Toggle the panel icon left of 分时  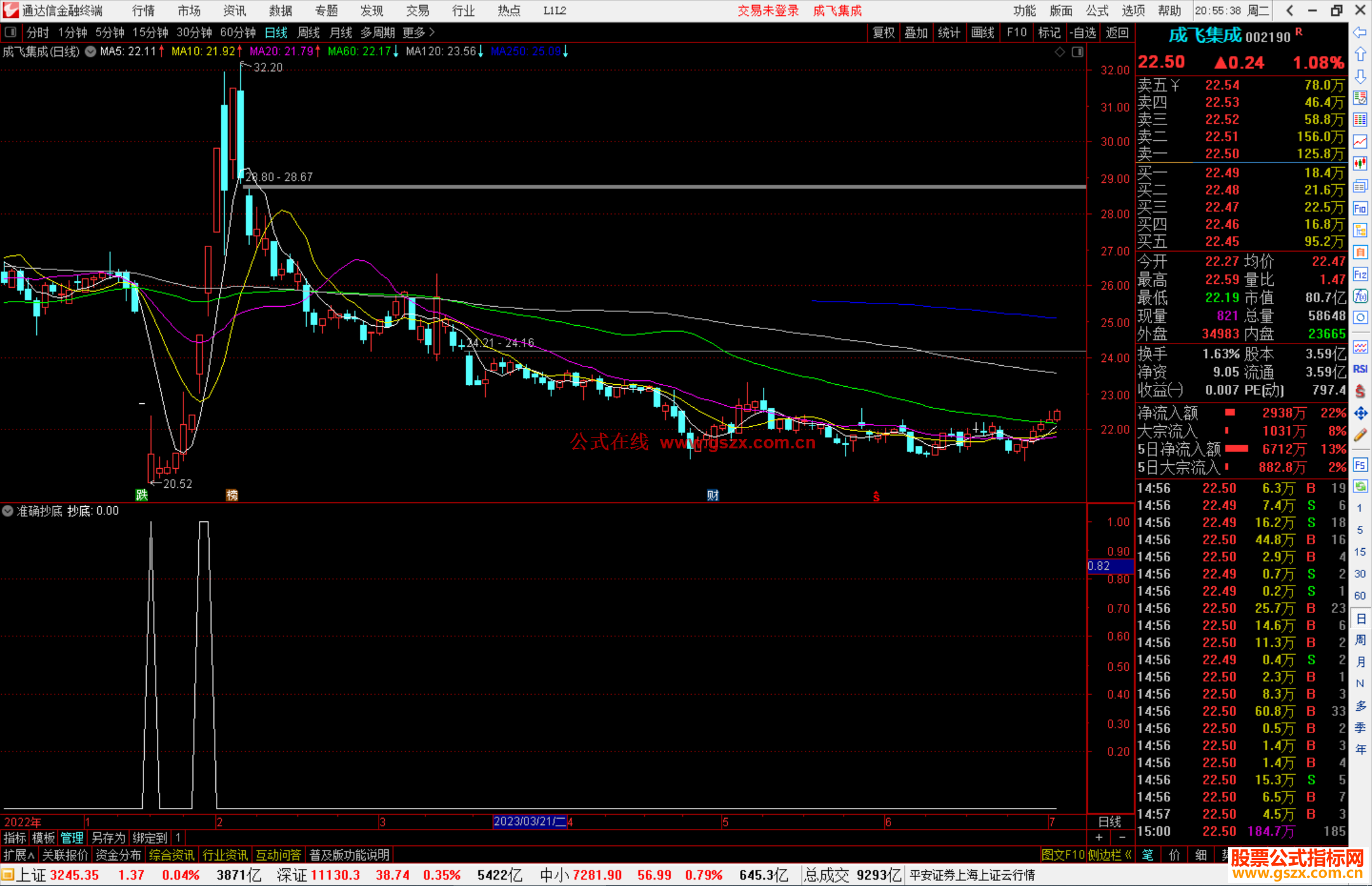tap(10, 32)
